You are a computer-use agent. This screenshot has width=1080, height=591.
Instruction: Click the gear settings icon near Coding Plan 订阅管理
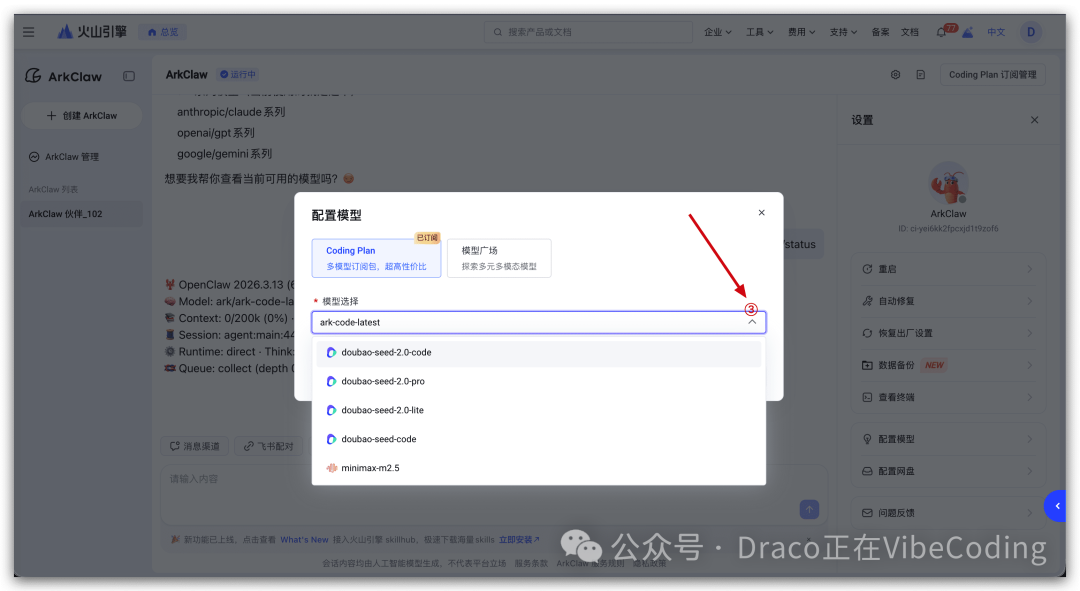coord(897,73)
